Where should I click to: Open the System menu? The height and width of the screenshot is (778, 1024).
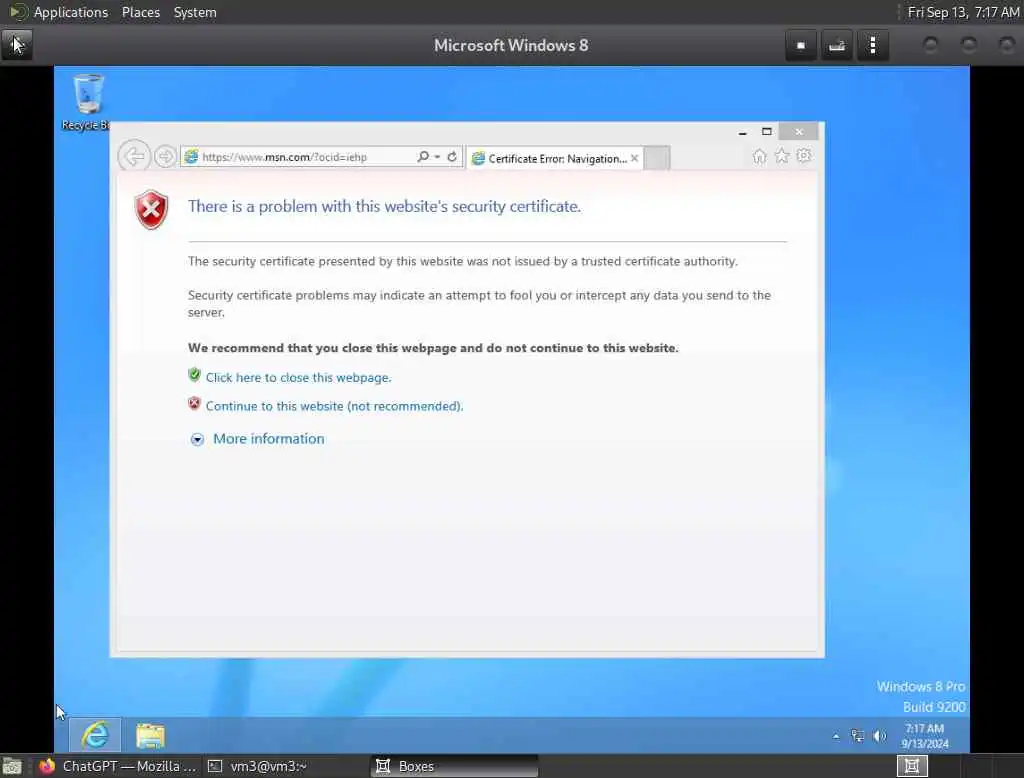click(x=195, y=12)
